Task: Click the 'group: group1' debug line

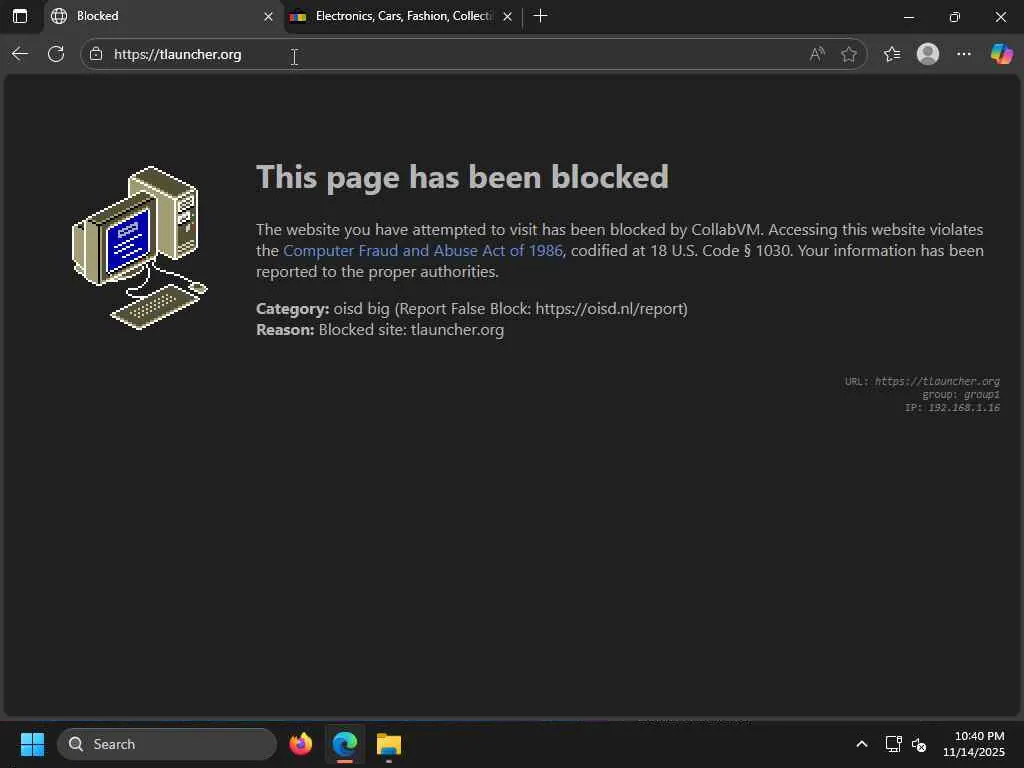Action: coord(961,394)
